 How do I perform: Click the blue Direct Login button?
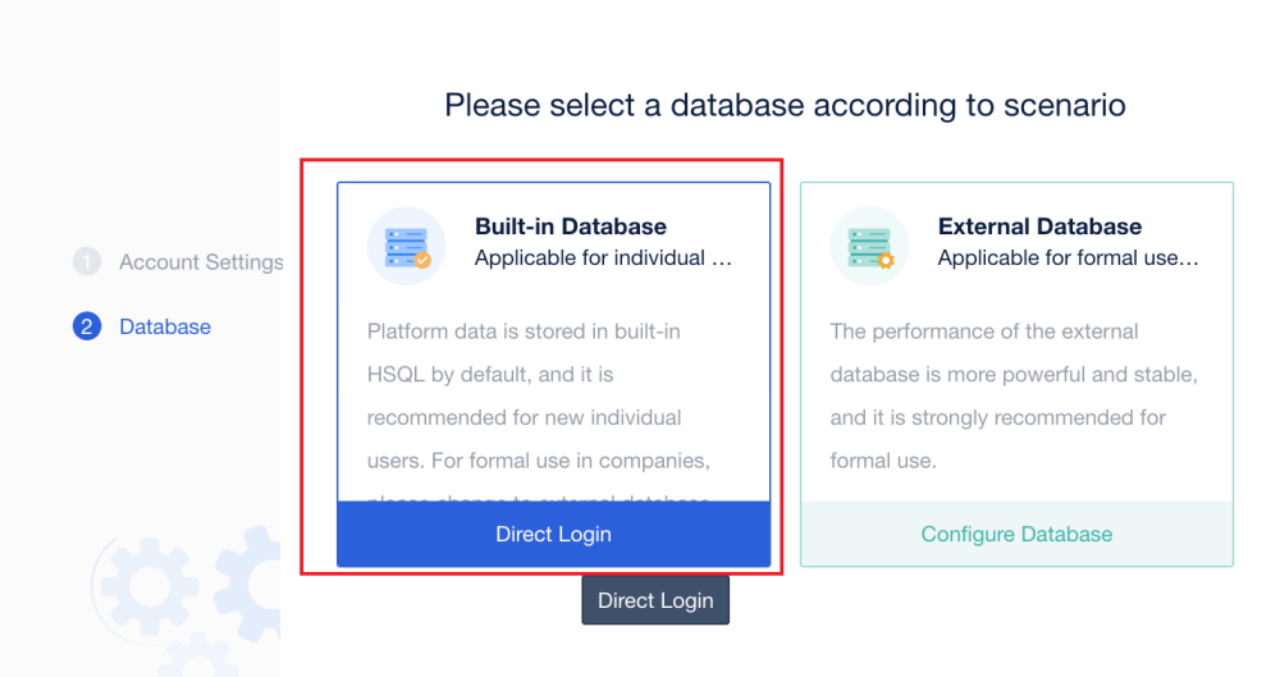point(554,534)
